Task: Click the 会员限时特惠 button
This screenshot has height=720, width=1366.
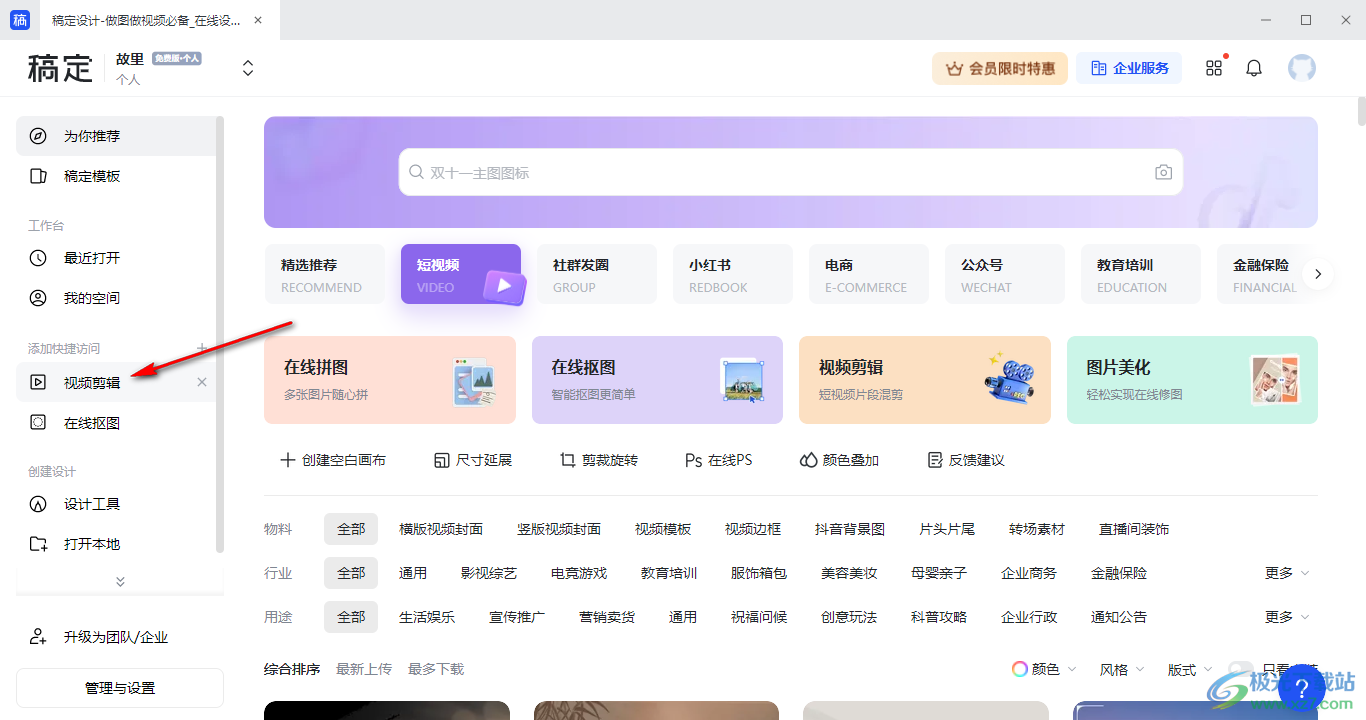Action: (x=1000, y=68)
